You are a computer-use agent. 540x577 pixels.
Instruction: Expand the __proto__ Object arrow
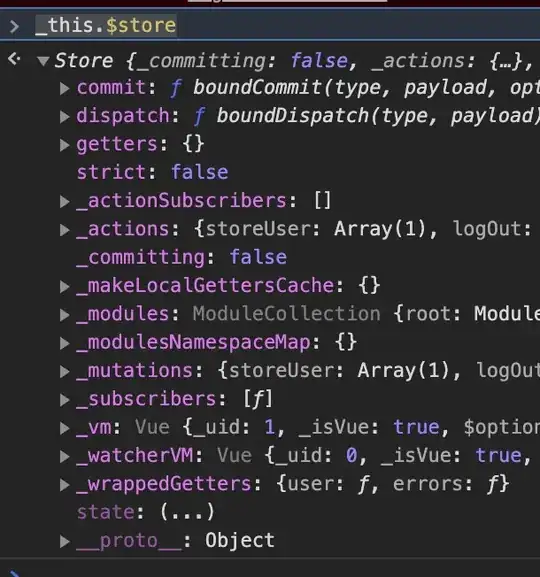[65, 542]
